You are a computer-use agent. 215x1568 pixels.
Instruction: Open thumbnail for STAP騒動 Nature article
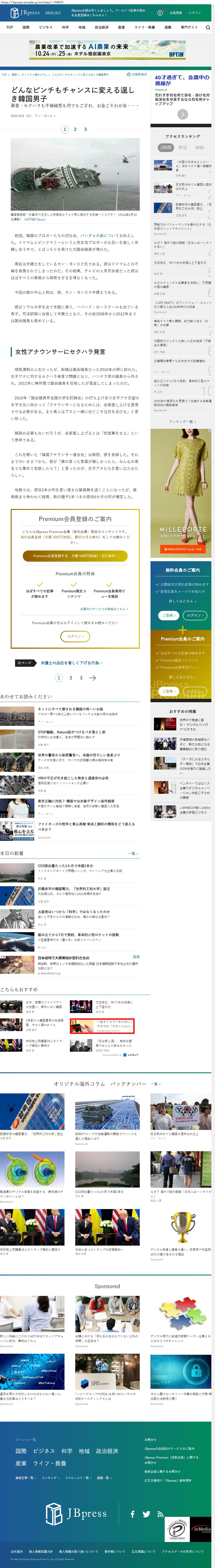pos(17,739)
